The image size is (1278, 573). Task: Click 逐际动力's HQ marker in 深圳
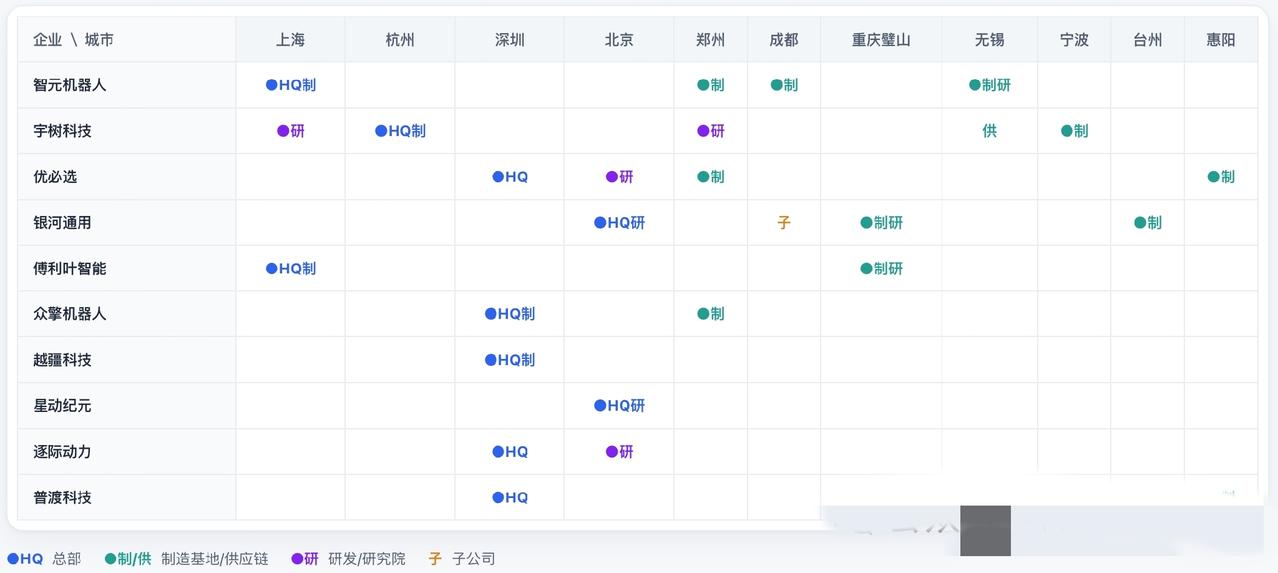coord(510,452)
